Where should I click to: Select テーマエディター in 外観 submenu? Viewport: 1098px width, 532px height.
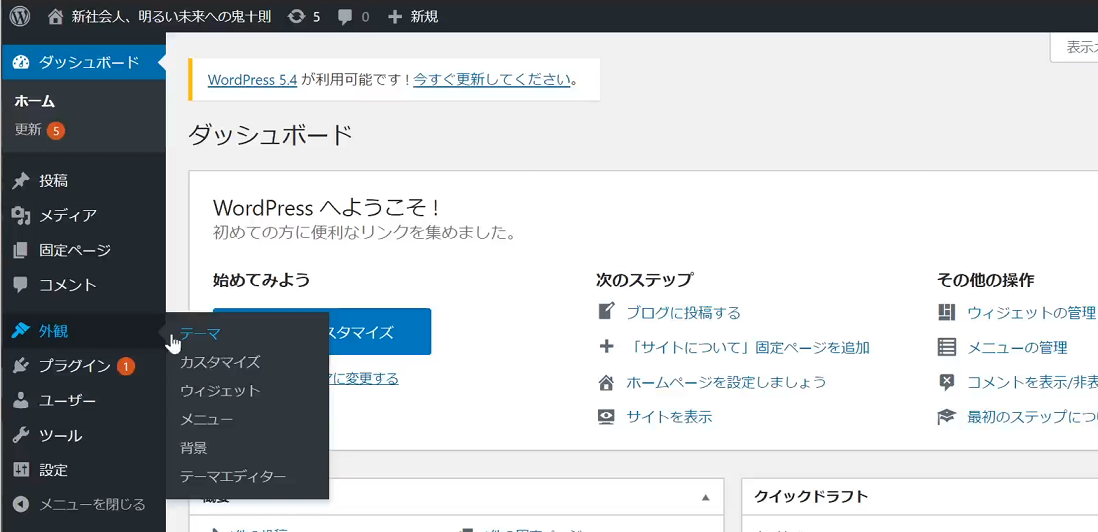click(x=233, y=477)
